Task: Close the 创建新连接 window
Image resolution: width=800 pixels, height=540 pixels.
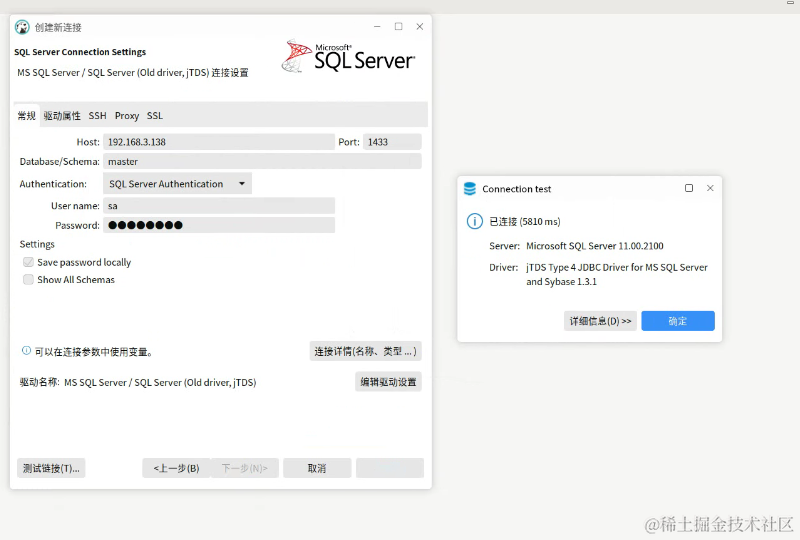Action: [x=420, y=27]
